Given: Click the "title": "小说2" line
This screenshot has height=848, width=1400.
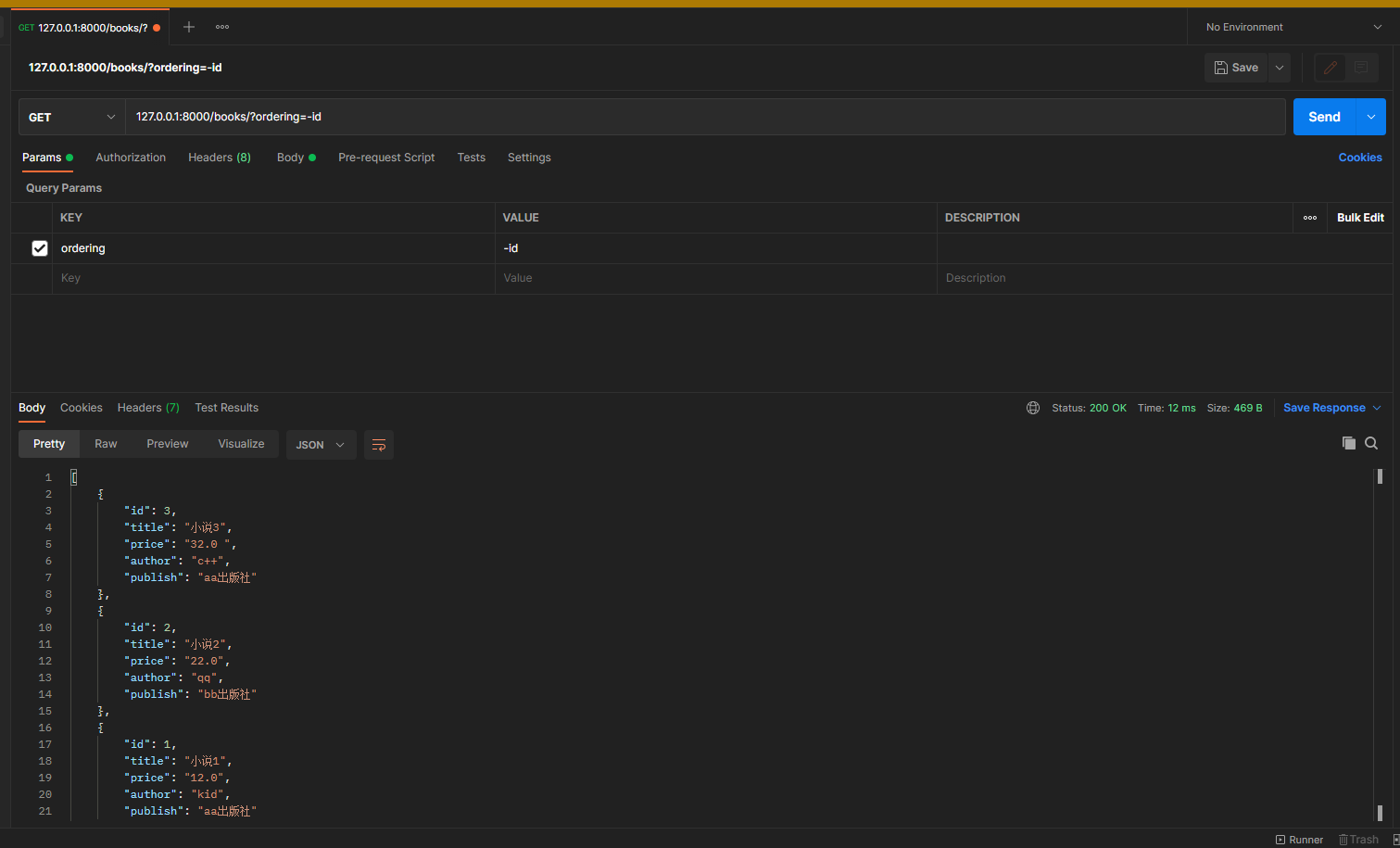Looking at the screenshot, I should (x=178, y=644).
